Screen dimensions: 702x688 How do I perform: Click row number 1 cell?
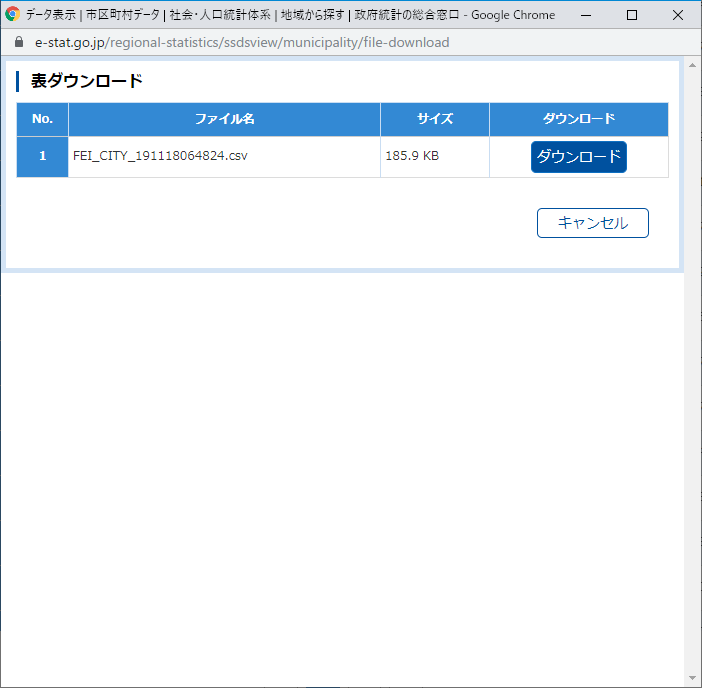pos(42,156)
